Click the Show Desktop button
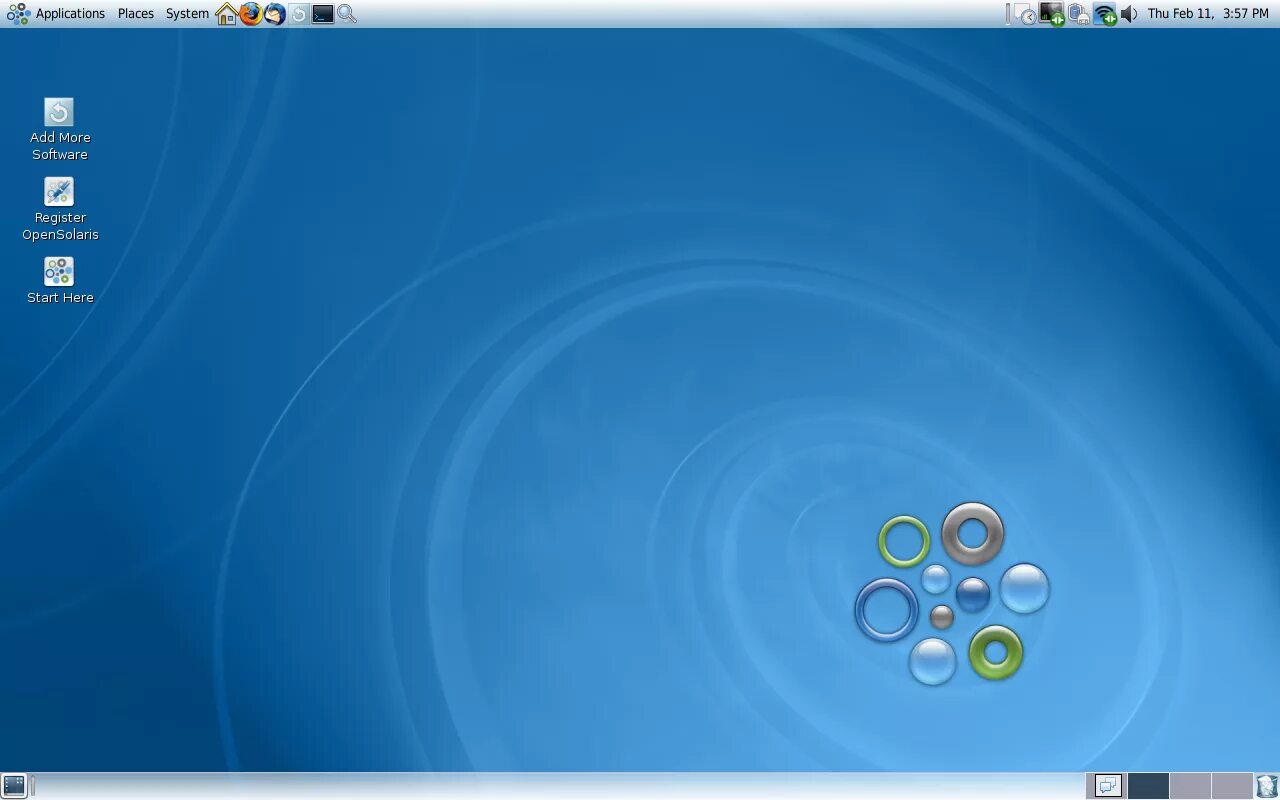This screenshot has height=800, width=1280. 14,786
